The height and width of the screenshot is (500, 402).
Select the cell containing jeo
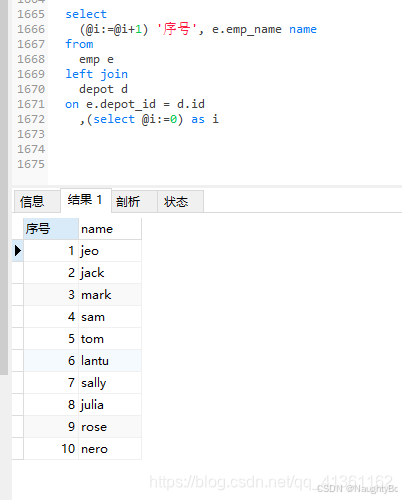(x=110, y=251)
